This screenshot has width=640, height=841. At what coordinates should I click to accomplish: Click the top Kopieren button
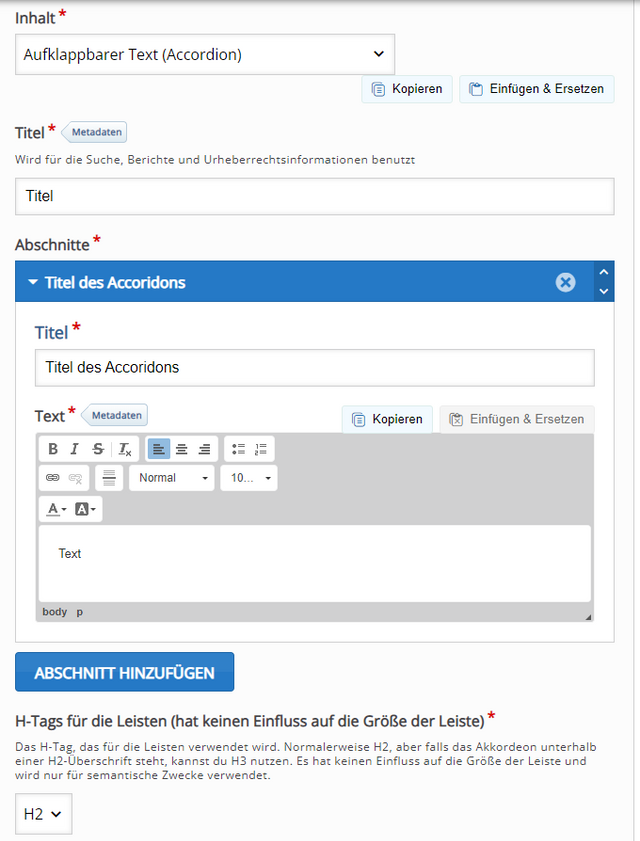point(407,89)
